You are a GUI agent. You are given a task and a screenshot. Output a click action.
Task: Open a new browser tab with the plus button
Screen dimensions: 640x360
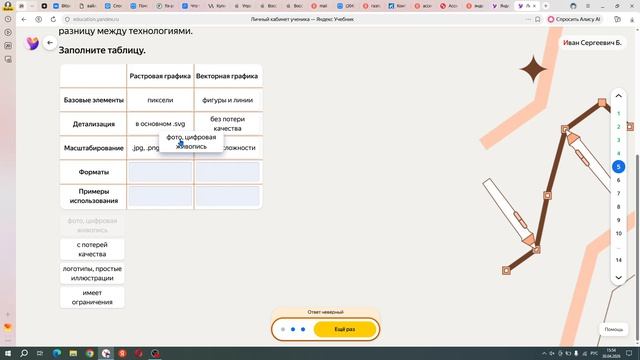coord(546,6)
